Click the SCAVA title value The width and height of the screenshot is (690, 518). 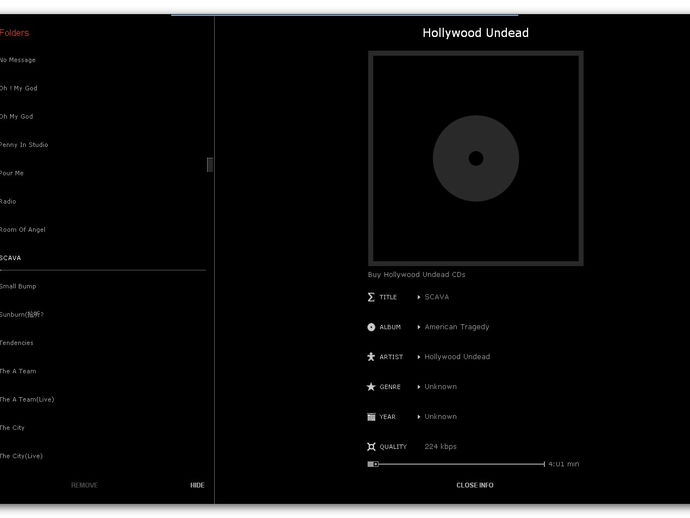[437, 297]
